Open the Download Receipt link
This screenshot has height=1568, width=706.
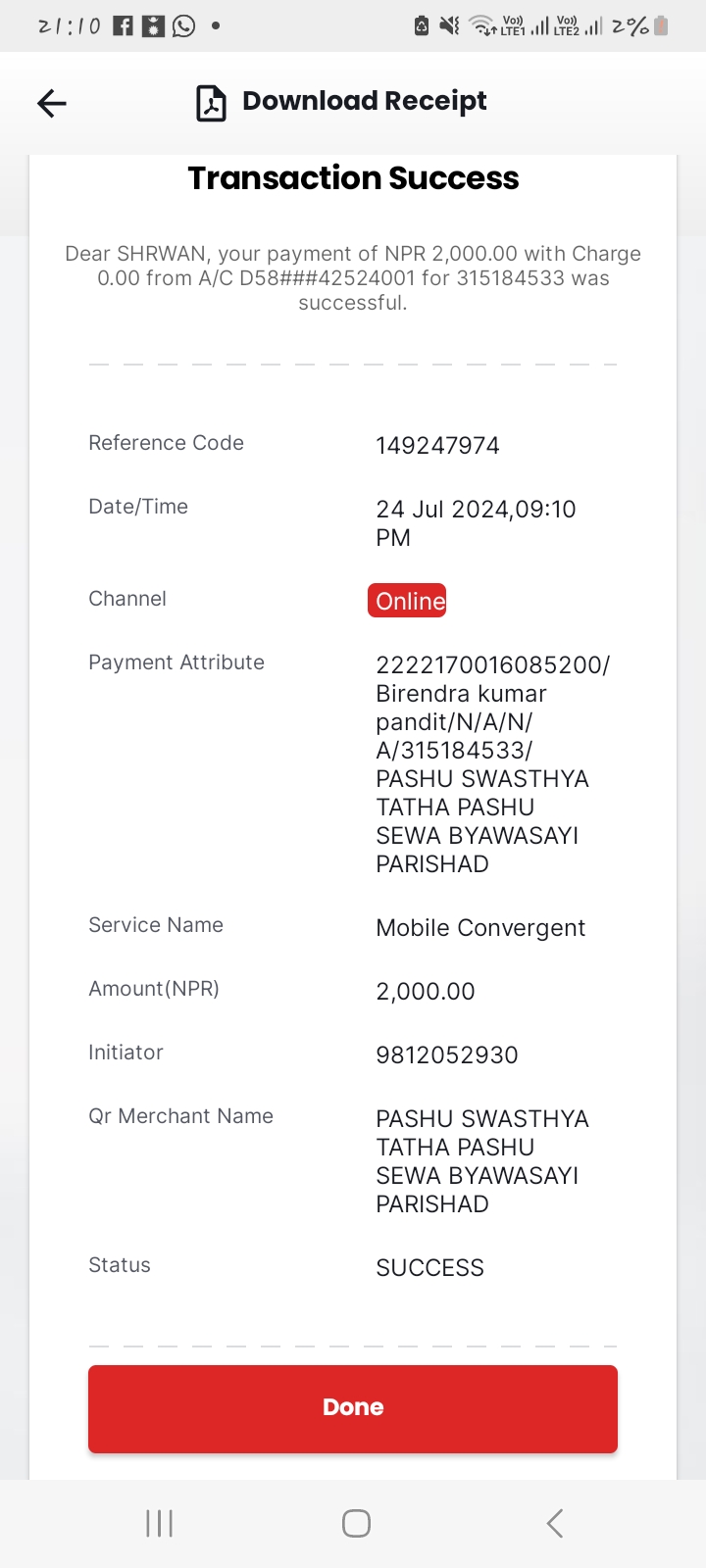(364, 101)
